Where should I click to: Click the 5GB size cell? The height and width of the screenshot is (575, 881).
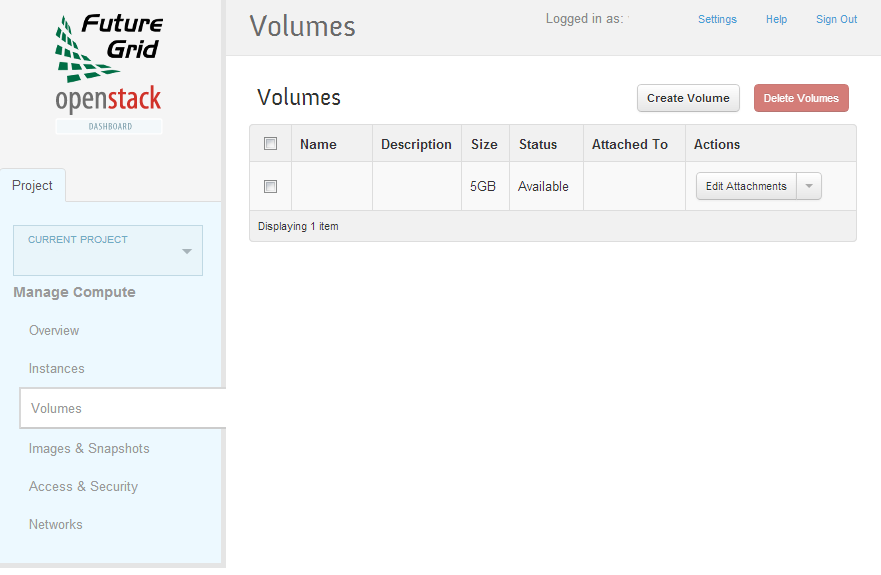(x=483, y=187)
